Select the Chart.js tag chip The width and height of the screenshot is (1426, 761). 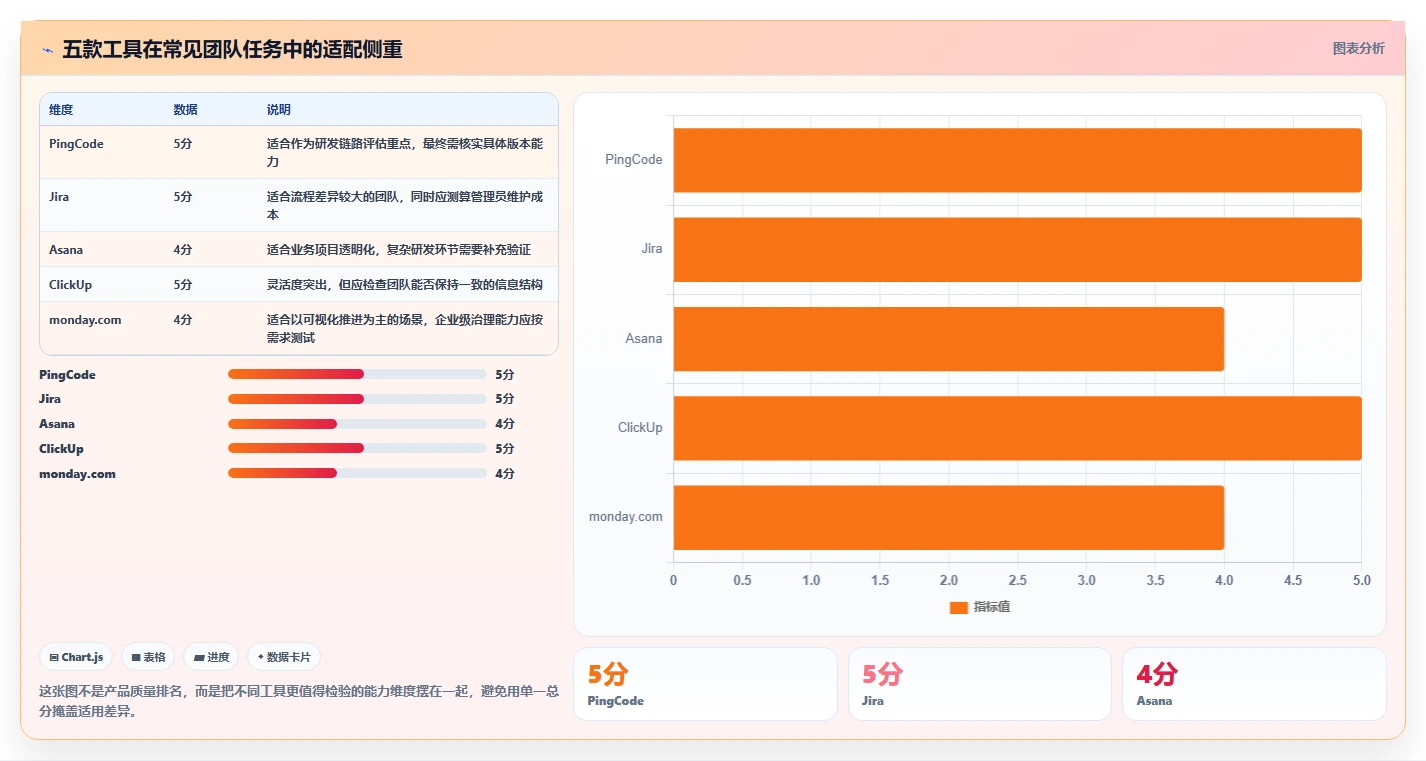point(77,657)
